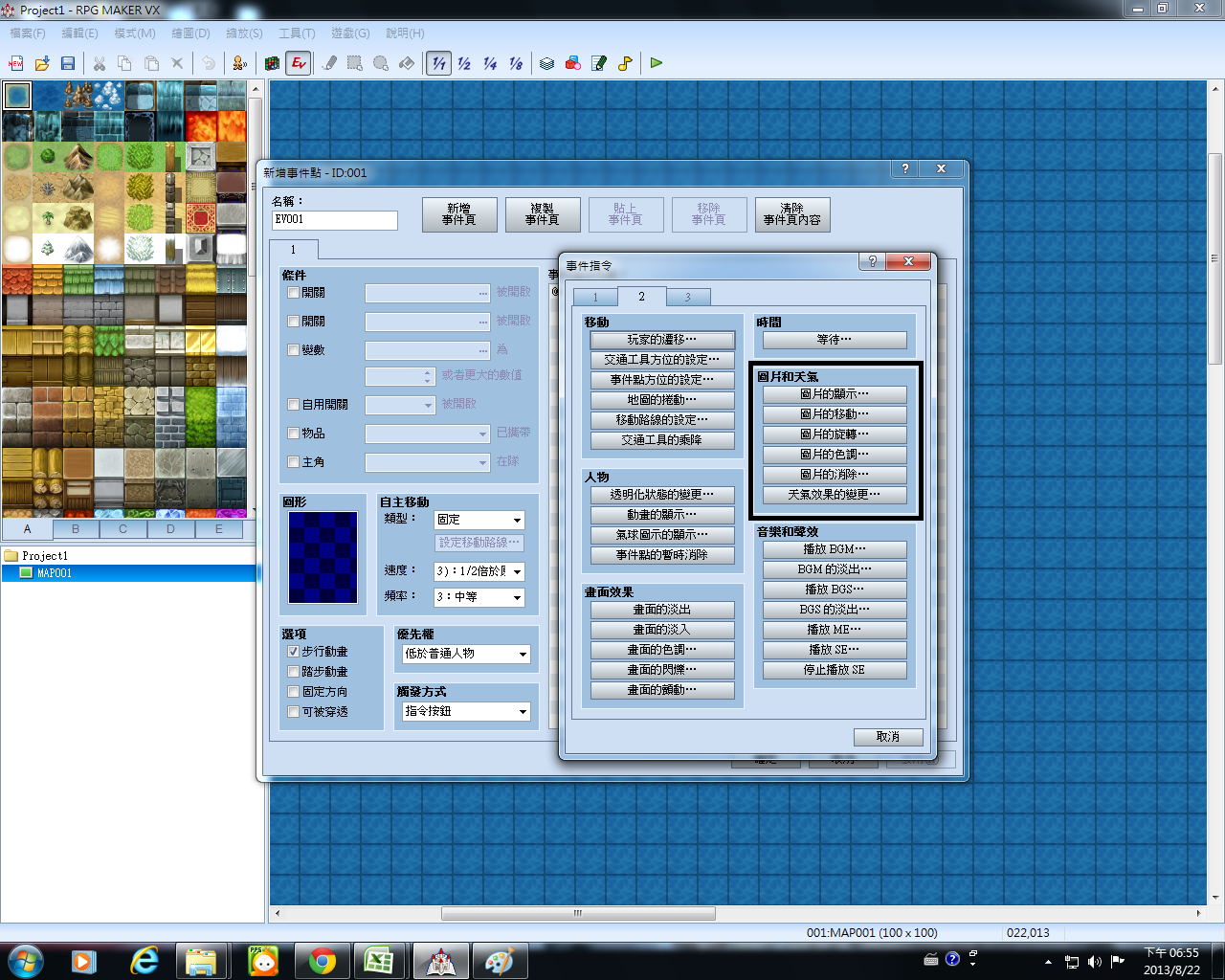Open Internet Explorer from the taskbar
Viewport: 1225px width, 980px height.
[145, 961]
